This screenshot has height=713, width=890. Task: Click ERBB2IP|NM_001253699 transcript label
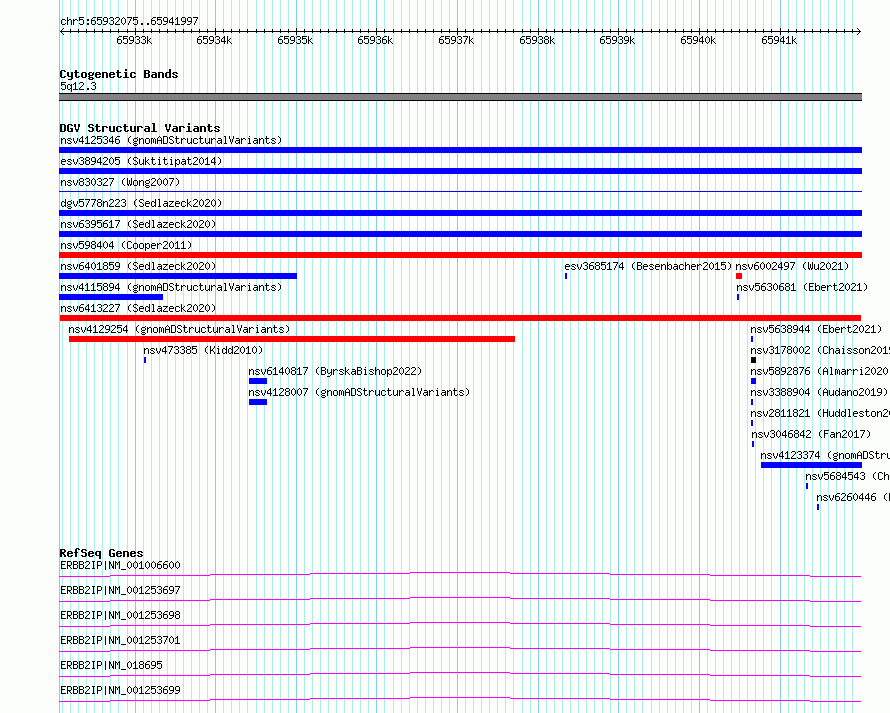tap(120, 690)
